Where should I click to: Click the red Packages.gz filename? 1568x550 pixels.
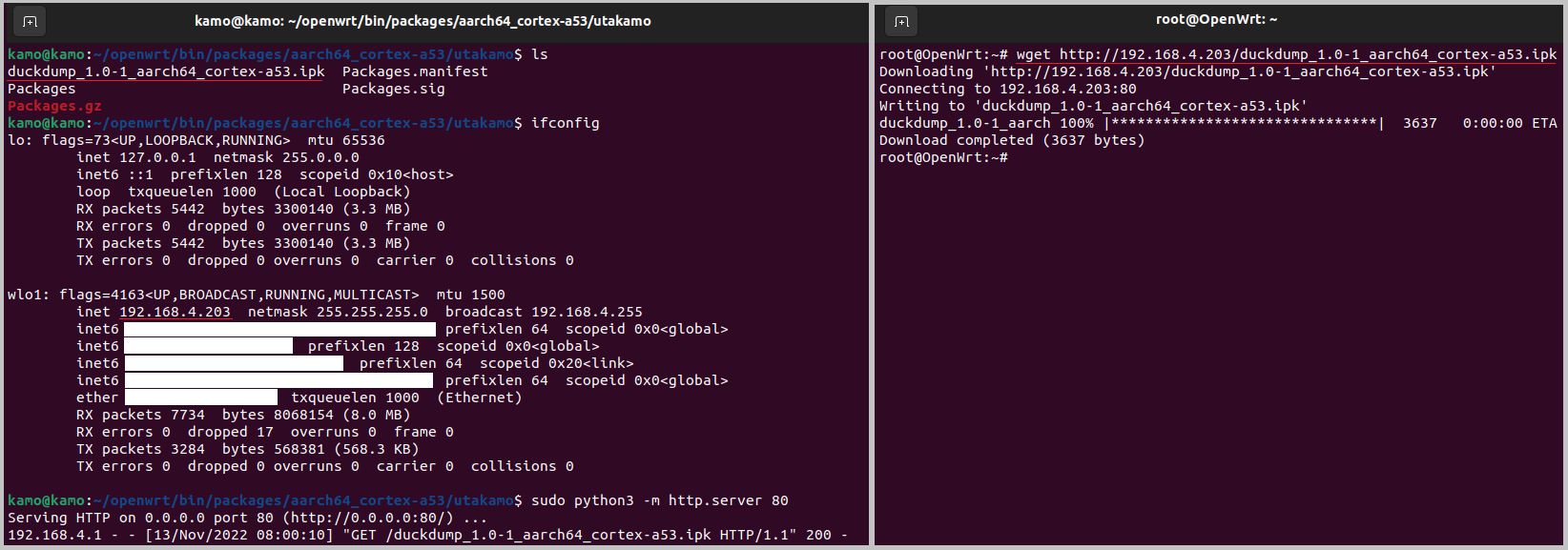click(x=54, y=106)
